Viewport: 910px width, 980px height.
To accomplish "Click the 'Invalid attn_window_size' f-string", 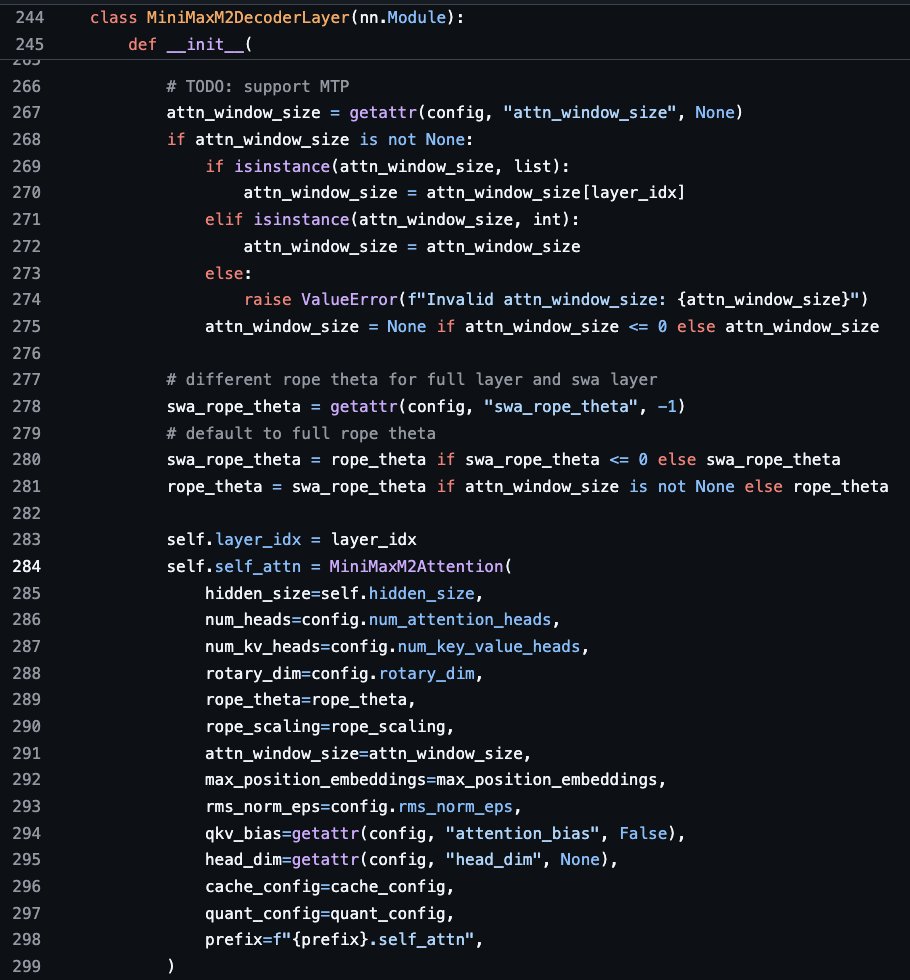I will click(632, 299).
